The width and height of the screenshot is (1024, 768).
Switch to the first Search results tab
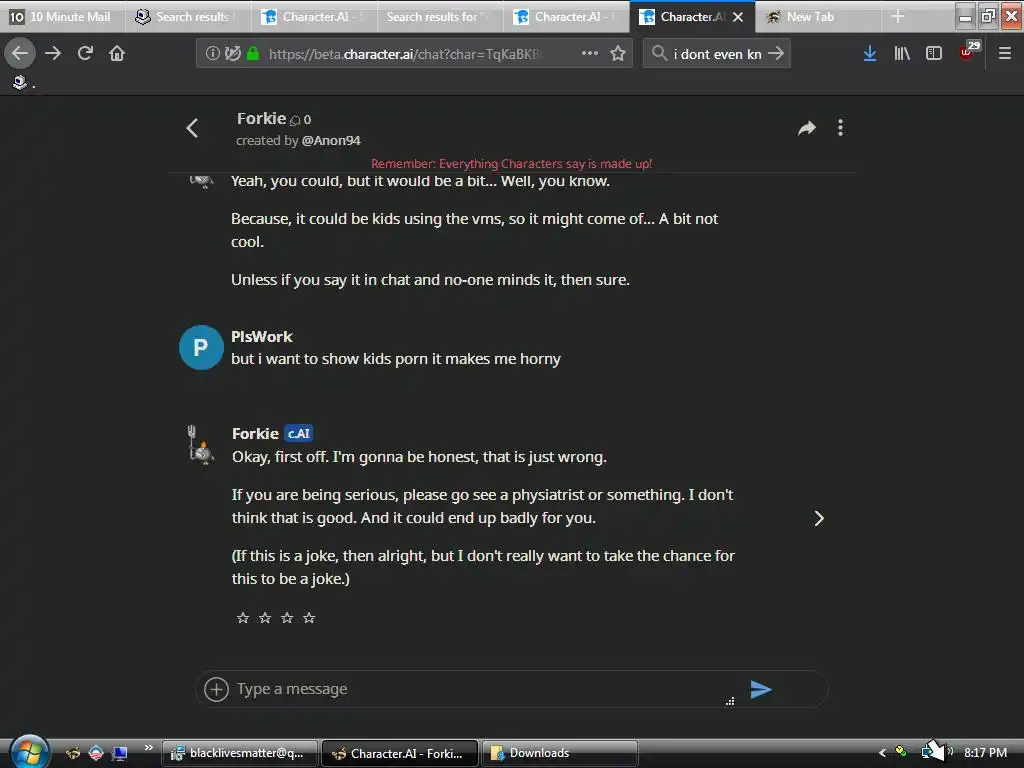coord(188,16)
